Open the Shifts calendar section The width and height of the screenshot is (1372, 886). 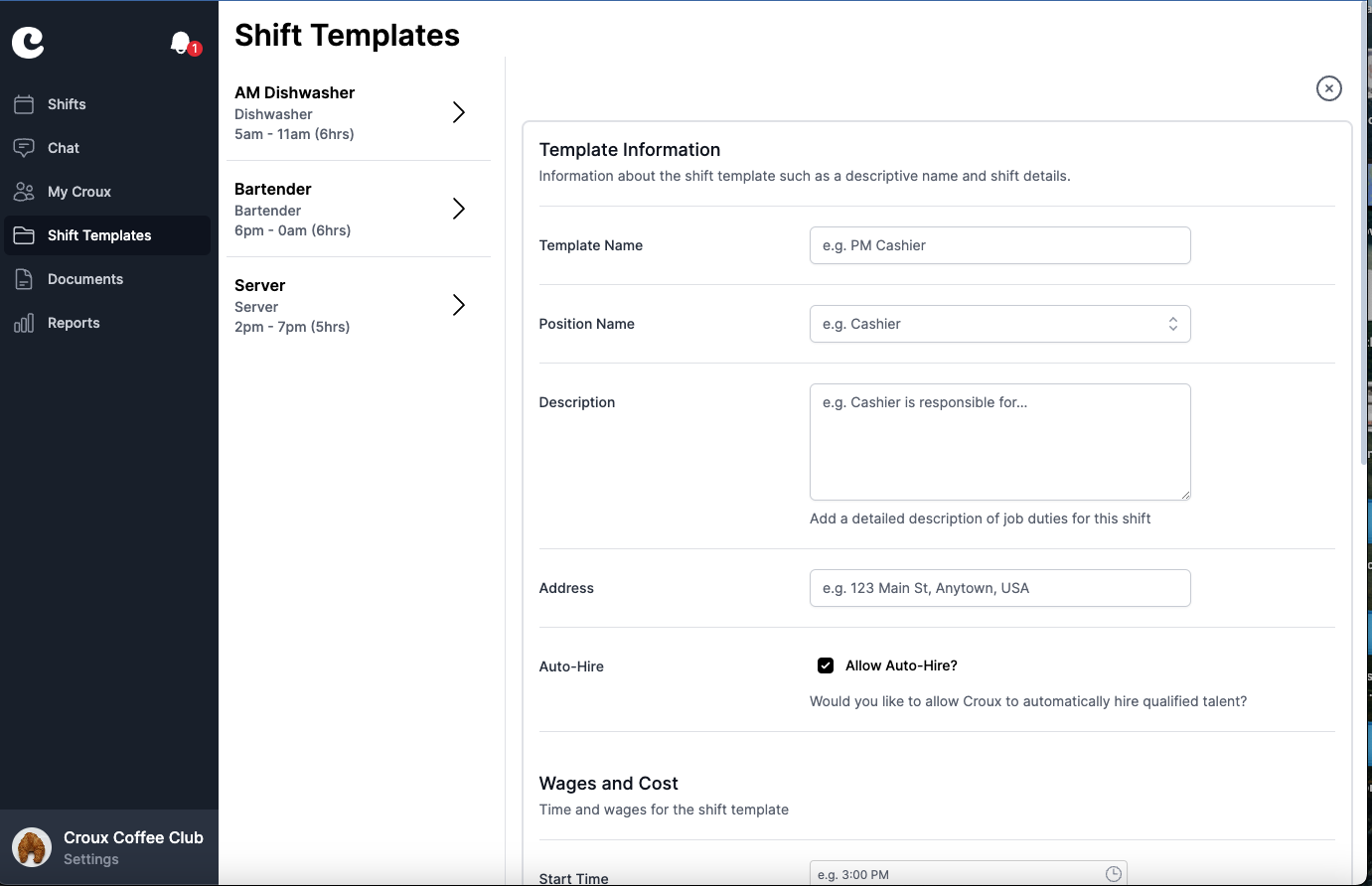tap(66, 104)
